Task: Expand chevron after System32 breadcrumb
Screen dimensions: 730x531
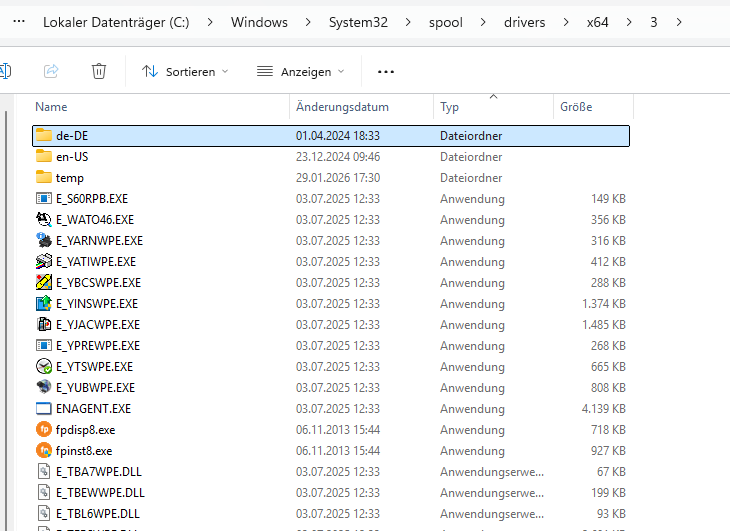Action: coord(408,22)
